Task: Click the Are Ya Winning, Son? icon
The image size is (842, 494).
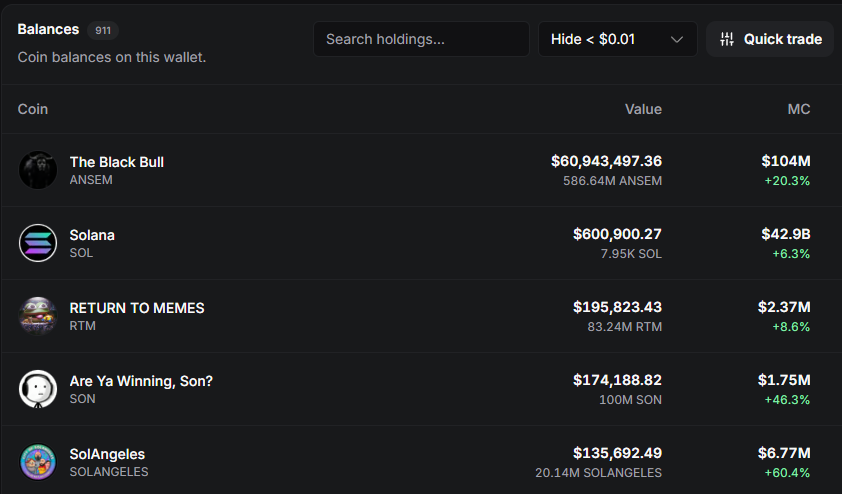Action: (38, 389)
